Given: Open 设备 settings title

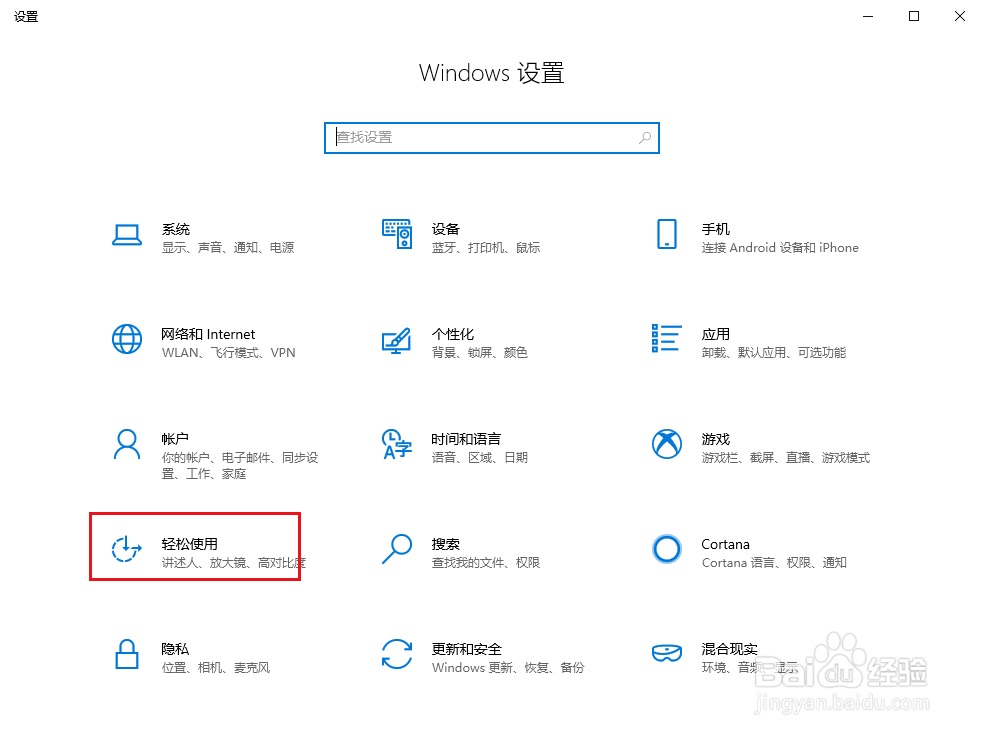Looking at the screenshot, I should 446,229.
